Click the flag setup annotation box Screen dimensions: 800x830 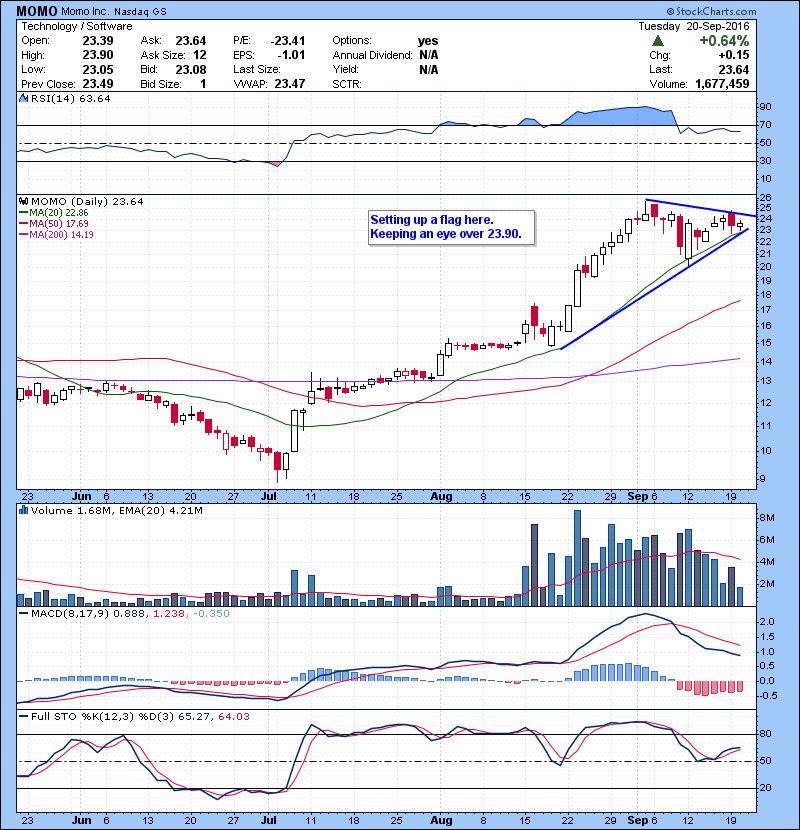click(x=451, y=228)
